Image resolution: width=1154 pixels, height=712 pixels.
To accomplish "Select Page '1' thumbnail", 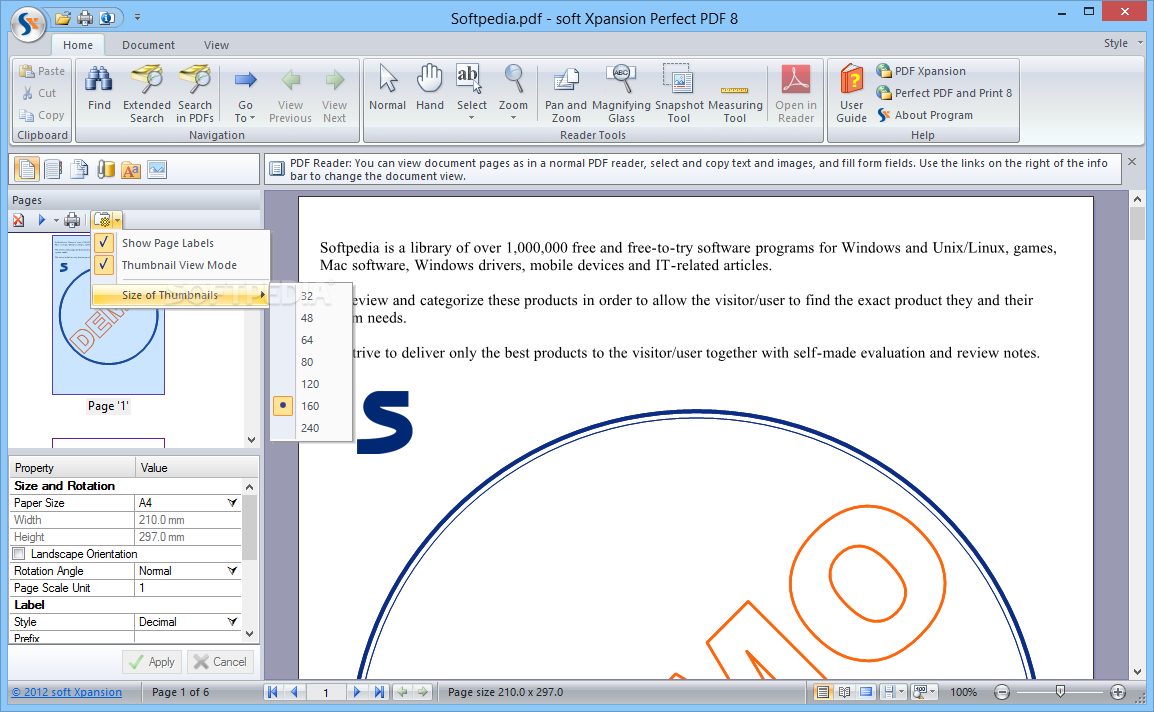I will pos(108,314).
